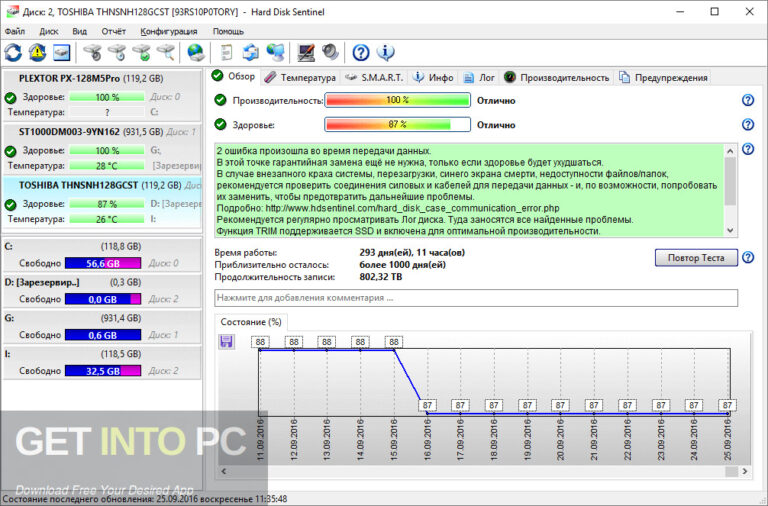The height and width of the screenshot is (506, 768).
Task: Click I: free space 32,5 GB bar
Action: click(x=103, y=371)
